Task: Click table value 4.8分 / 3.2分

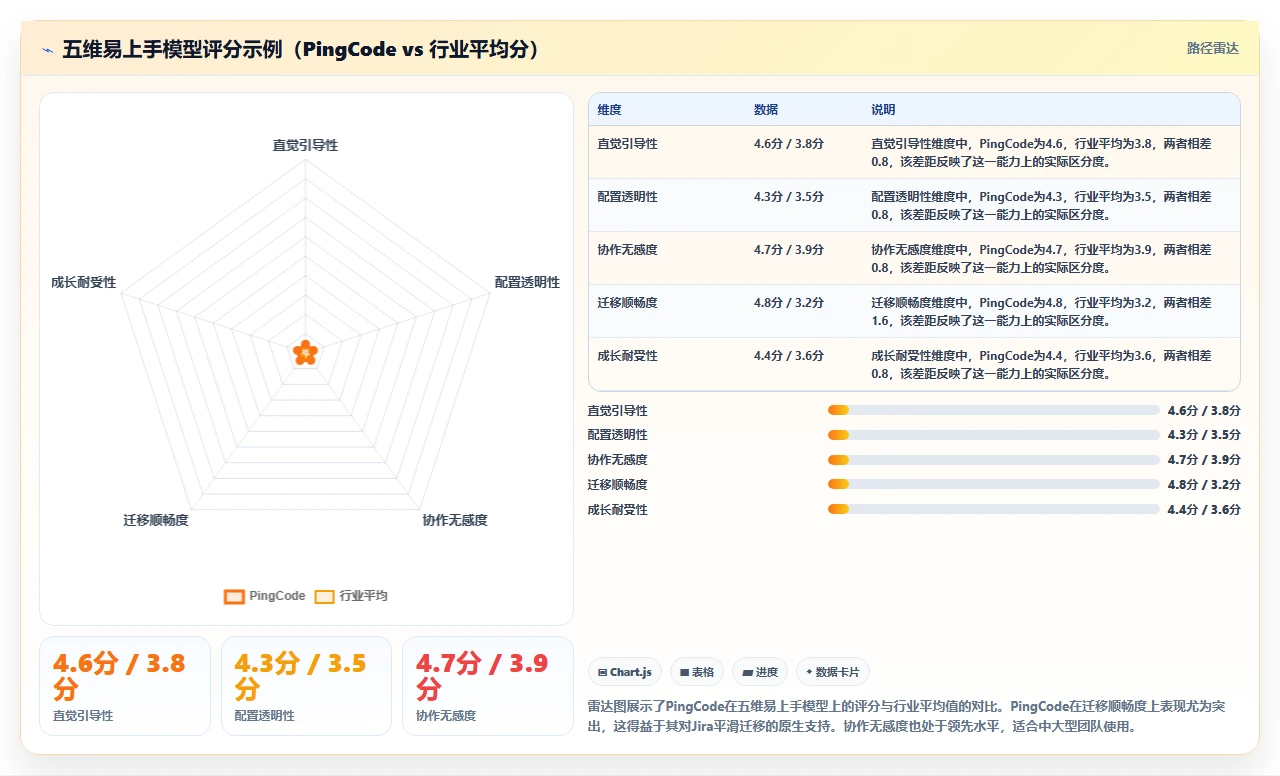Action: point(789,303)
